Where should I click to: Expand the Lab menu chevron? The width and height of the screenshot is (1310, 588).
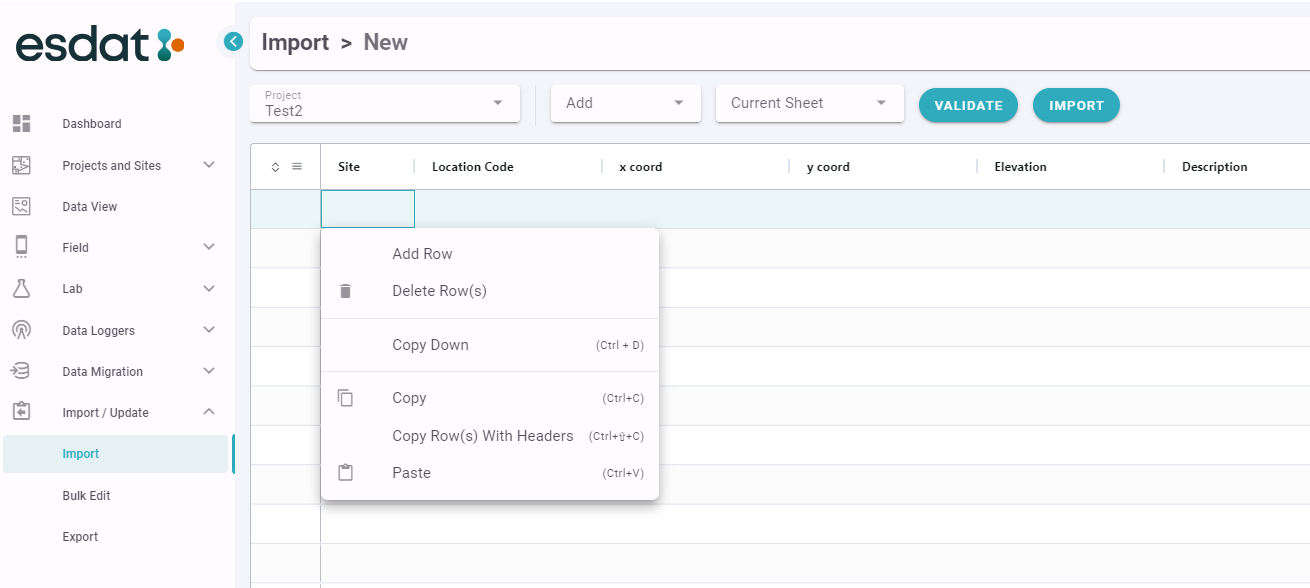pyautogui.click(x=209, y=288)
